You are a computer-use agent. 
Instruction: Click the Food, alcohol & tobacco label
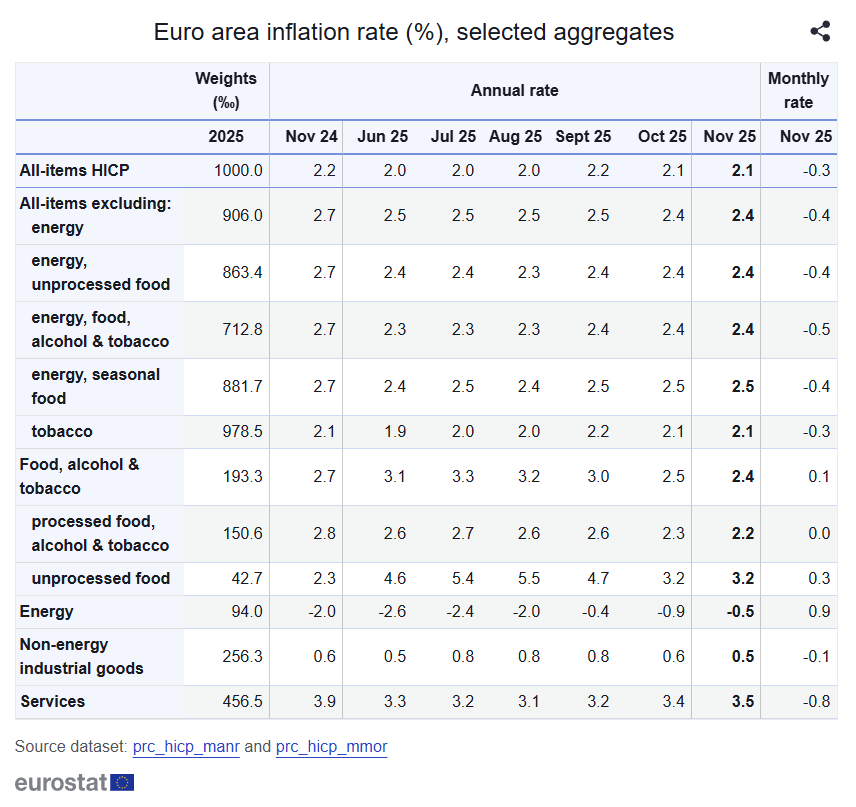point(79,476)
